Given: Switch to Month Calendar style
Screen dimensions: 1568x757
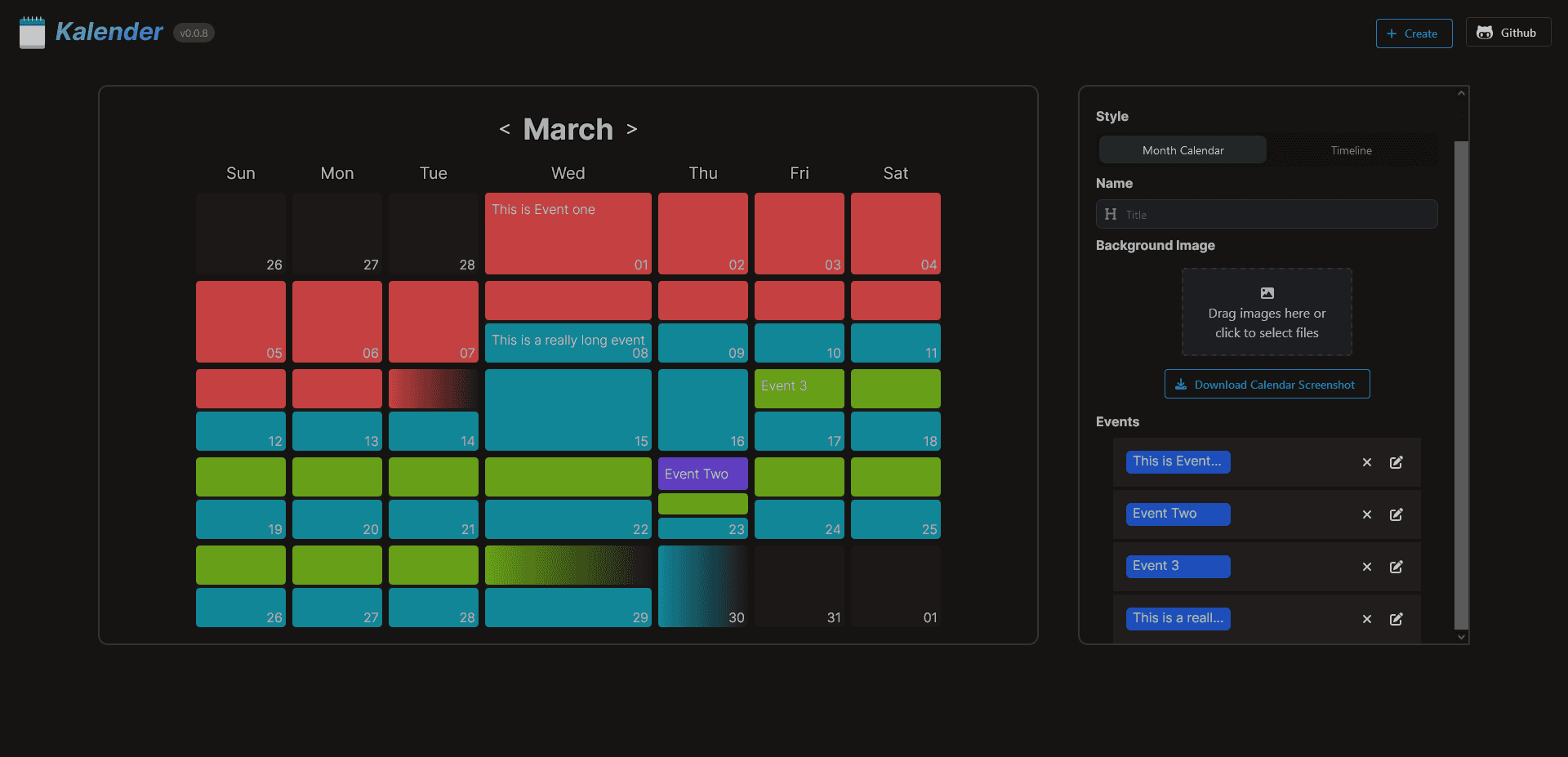Looking at the screenshot, I should click(x=1183, y=150).
